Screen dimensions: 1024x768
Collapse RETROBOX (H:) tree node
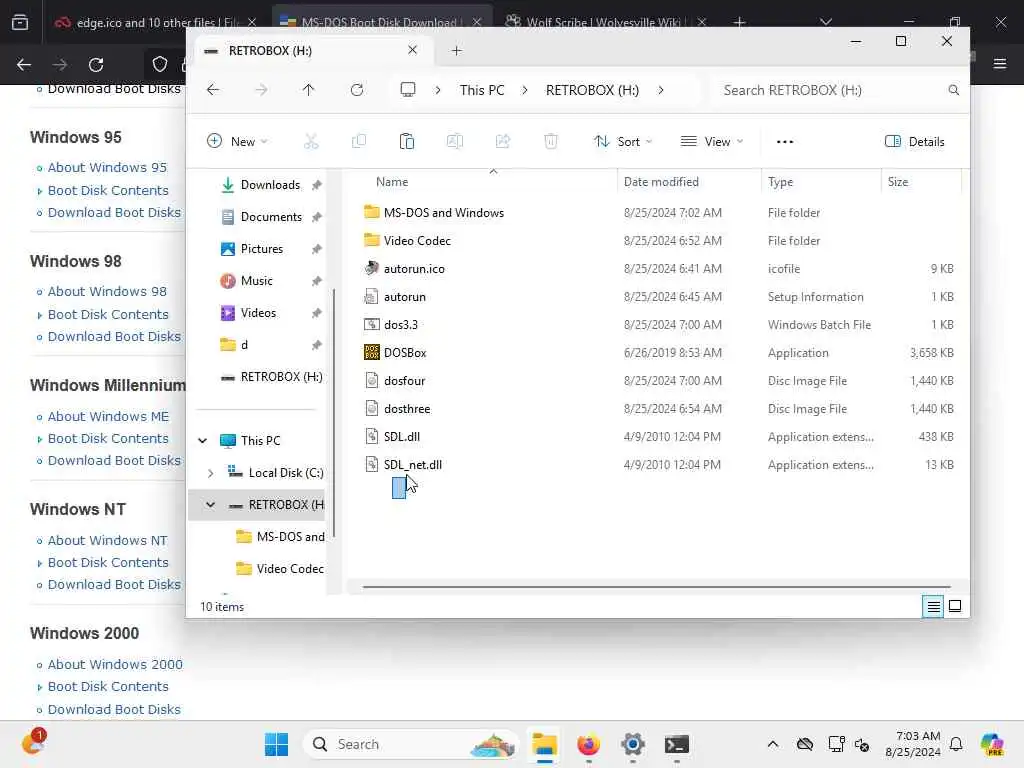[210, 505]
